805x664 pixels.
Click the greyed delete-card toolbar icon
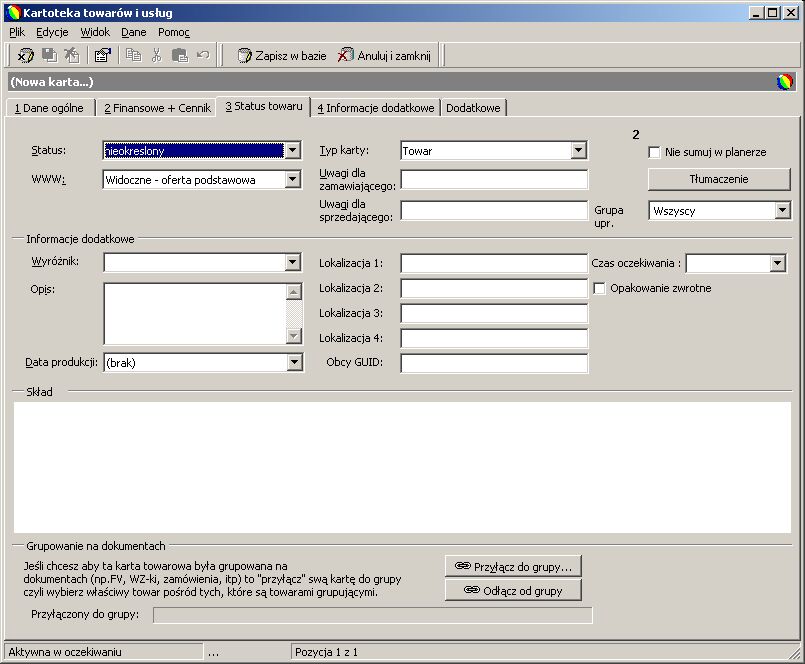[72, 55]
